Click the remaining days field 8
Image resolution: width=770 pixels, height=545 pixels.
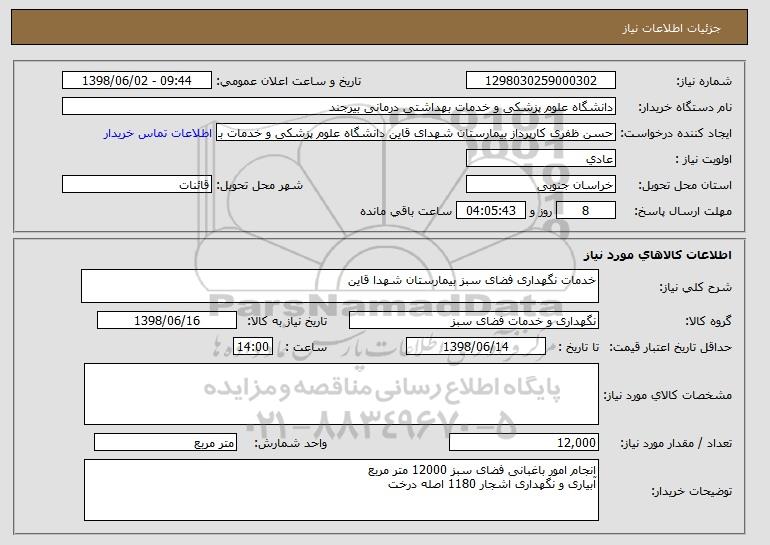[585, 211]
